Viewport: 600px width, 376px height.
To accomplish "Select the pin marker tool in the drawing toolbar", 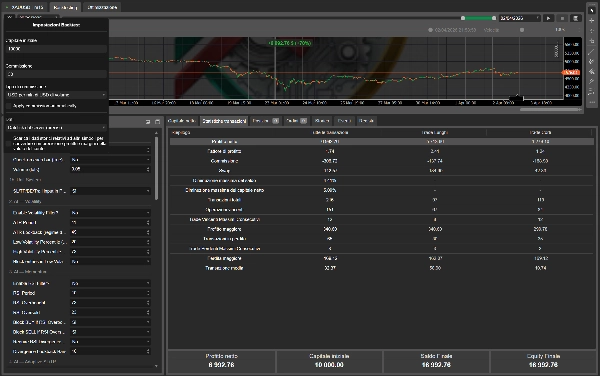I will pyautogui.click(x=592, y=81).
